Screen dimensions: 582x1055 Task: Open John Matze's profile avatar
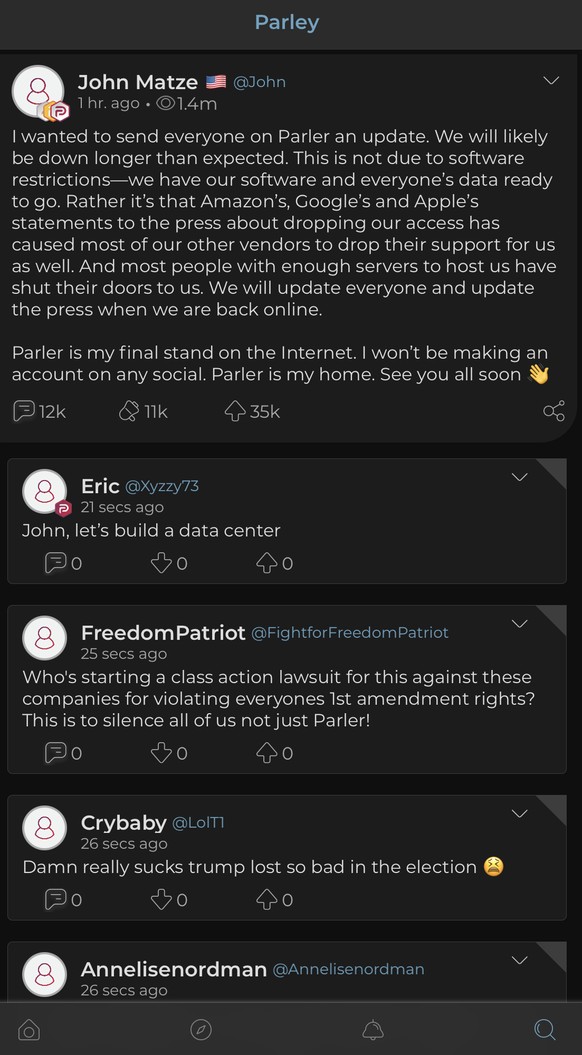pos(38,92)
